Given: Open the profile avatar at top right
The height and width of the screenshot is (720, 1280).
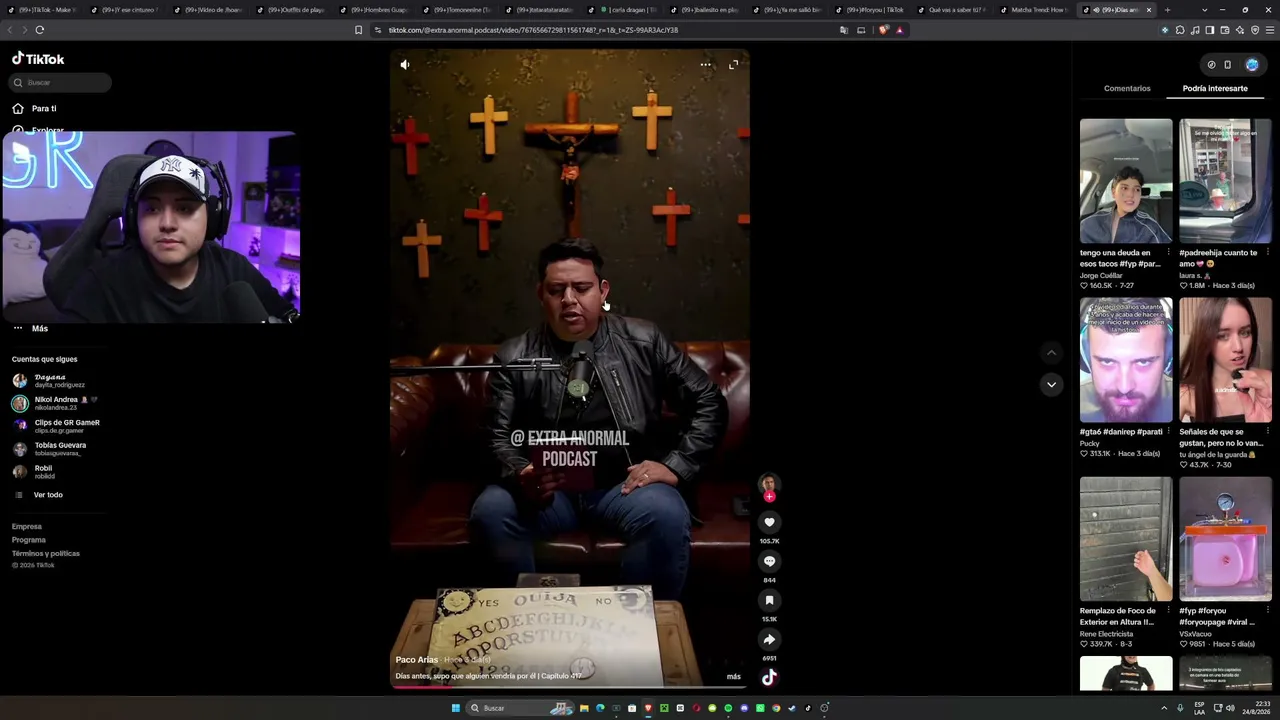Looking at the screenshot, I should (1252, 65).
